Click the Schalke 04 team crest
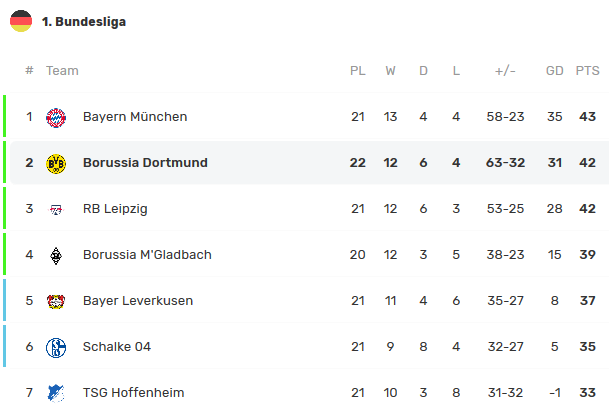609x413 pixels. click(56, 347)
